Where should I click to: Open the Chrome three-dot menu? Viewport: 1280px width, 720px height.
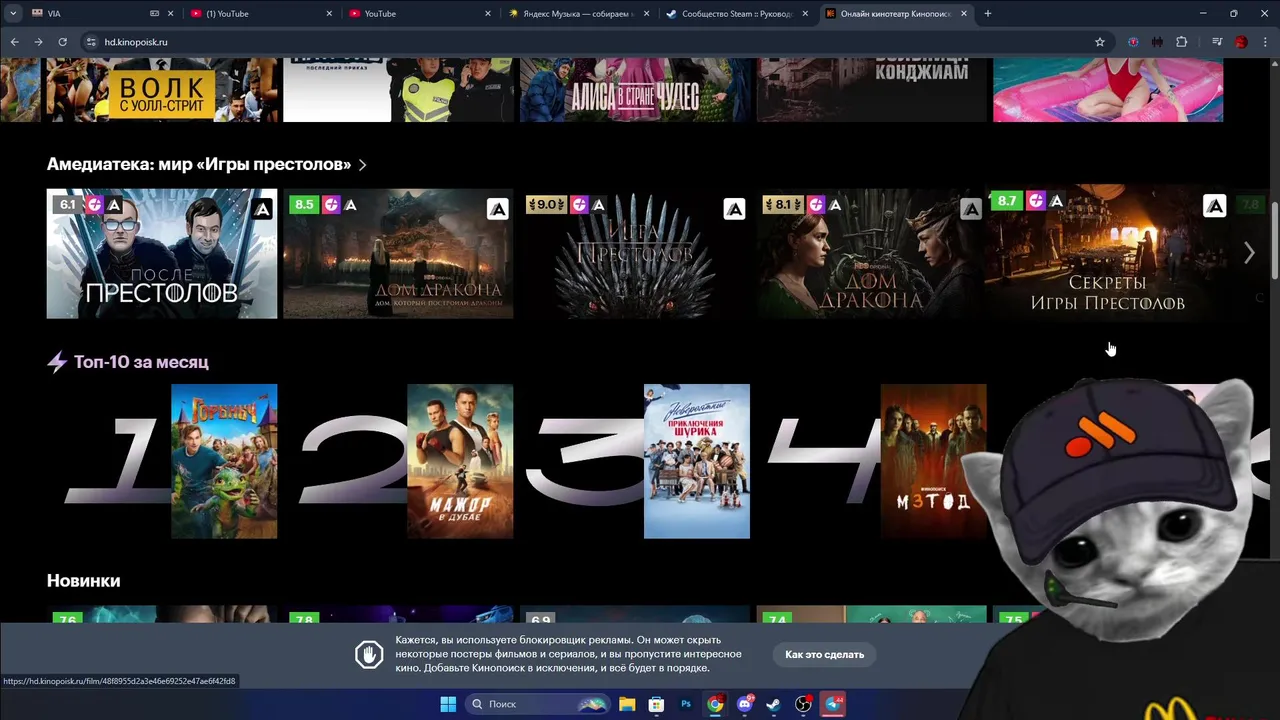[1265, 42]
